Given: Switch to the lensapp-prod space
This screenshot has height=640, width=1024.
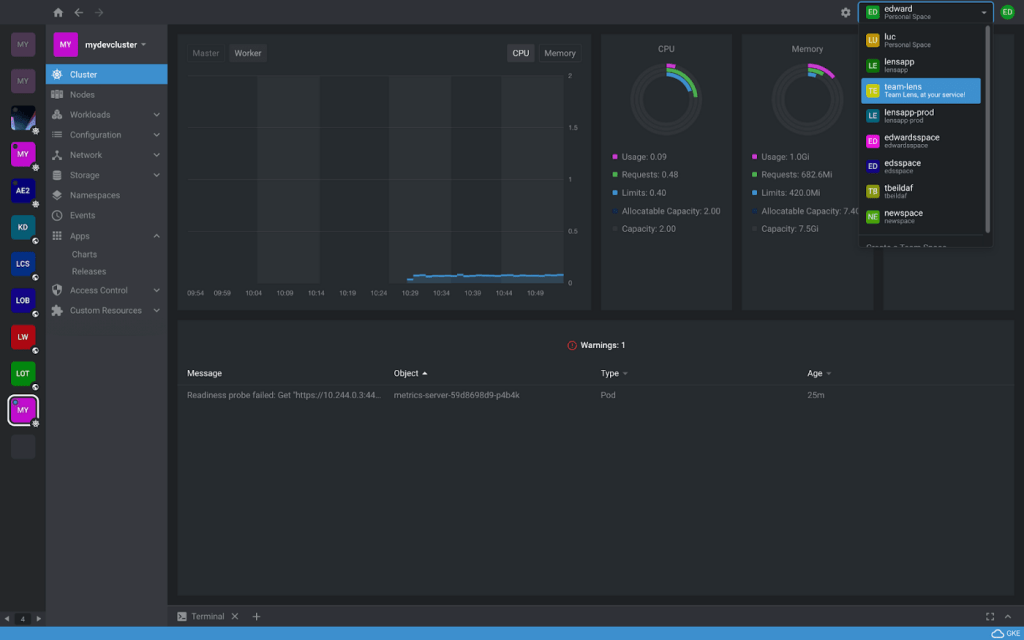Looking at the screenshot, I should pyautogui.click(x=921, y=116).
